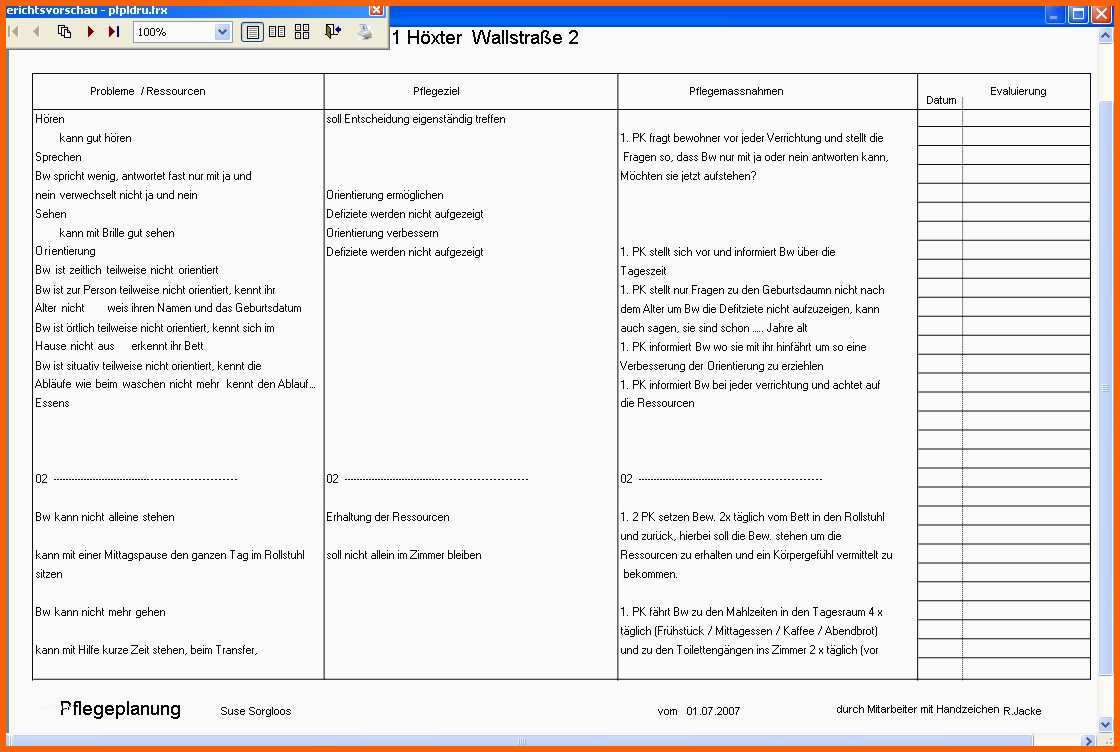Switch to four-page preview layout

(302, 31)
